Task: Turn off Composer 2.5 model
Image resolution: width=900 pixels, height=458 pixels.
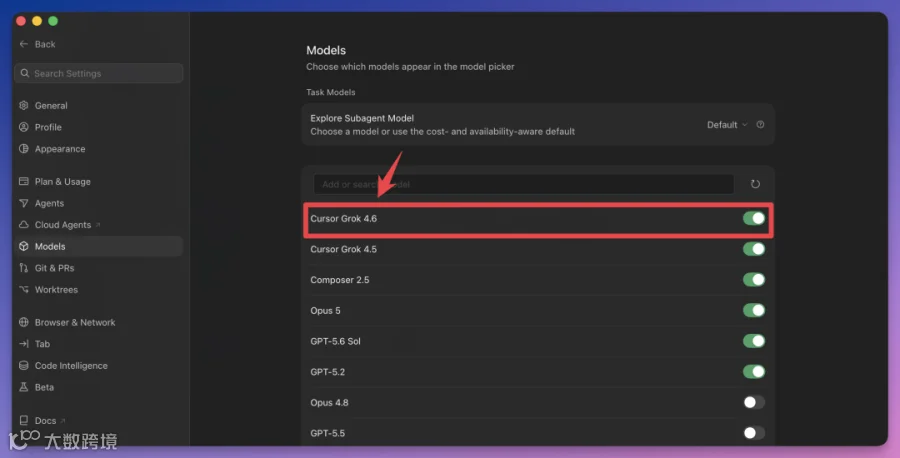Action: 754,280
